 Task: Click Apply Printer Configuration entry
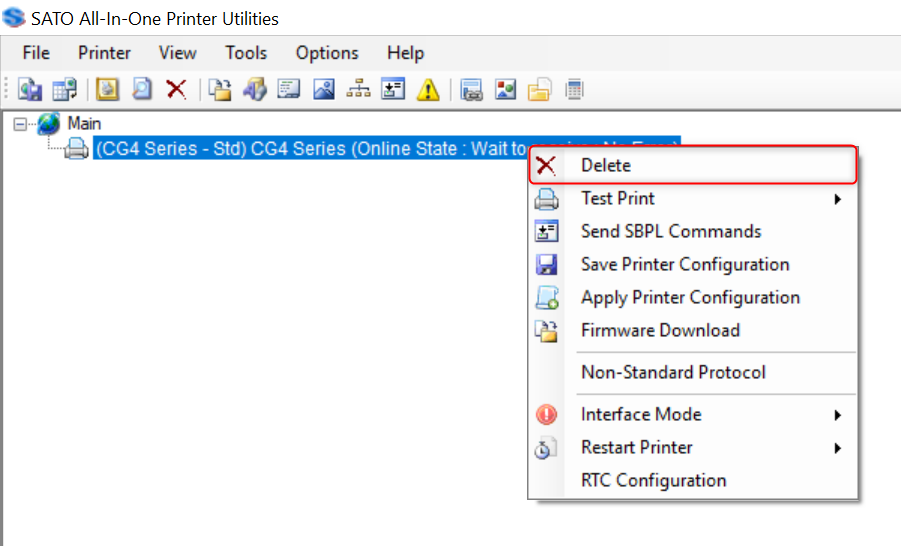tap(690, 298)
